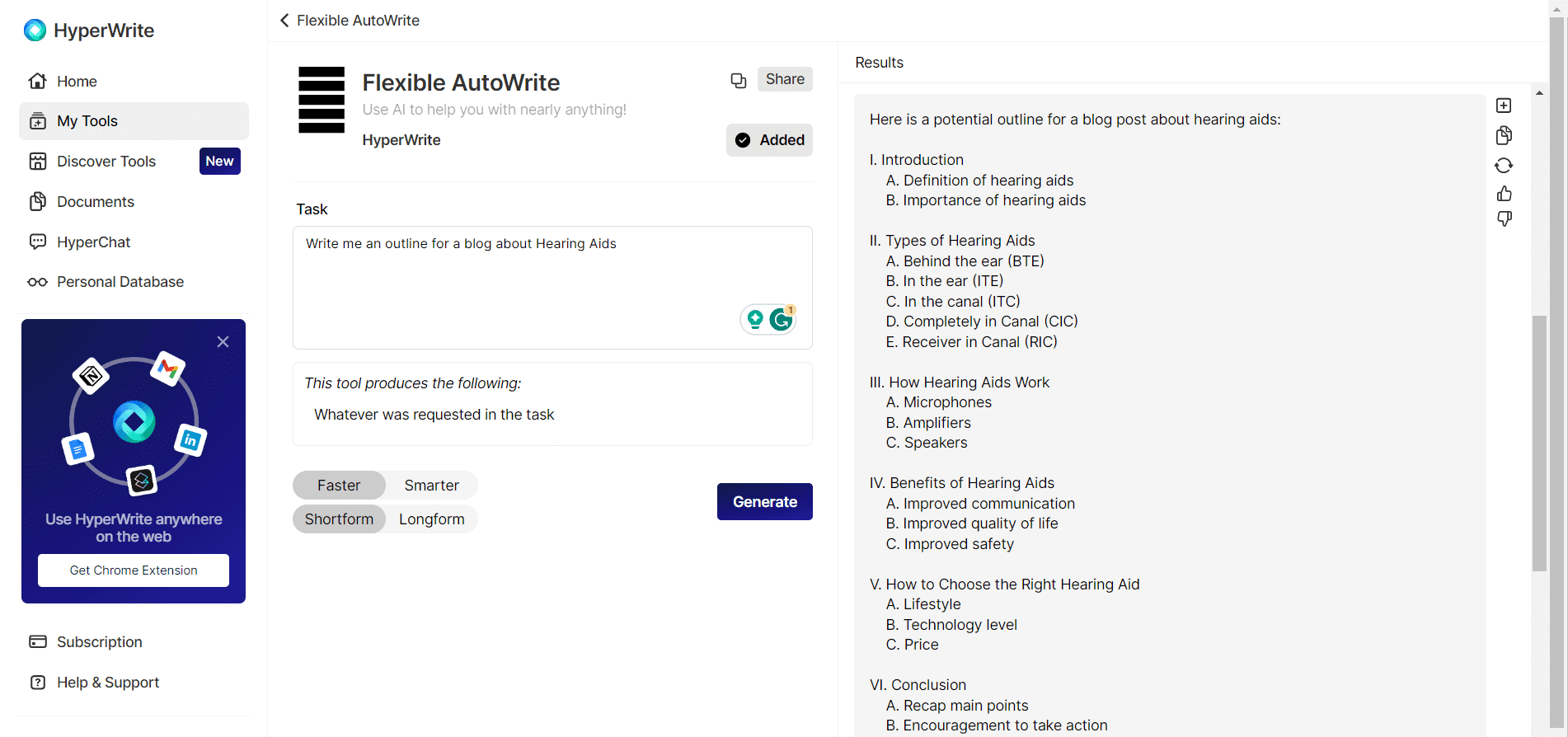Screen dimensions: 1568x737
Task: Click the 'C. Improved safety' line
Action: (x=950, y=544)
